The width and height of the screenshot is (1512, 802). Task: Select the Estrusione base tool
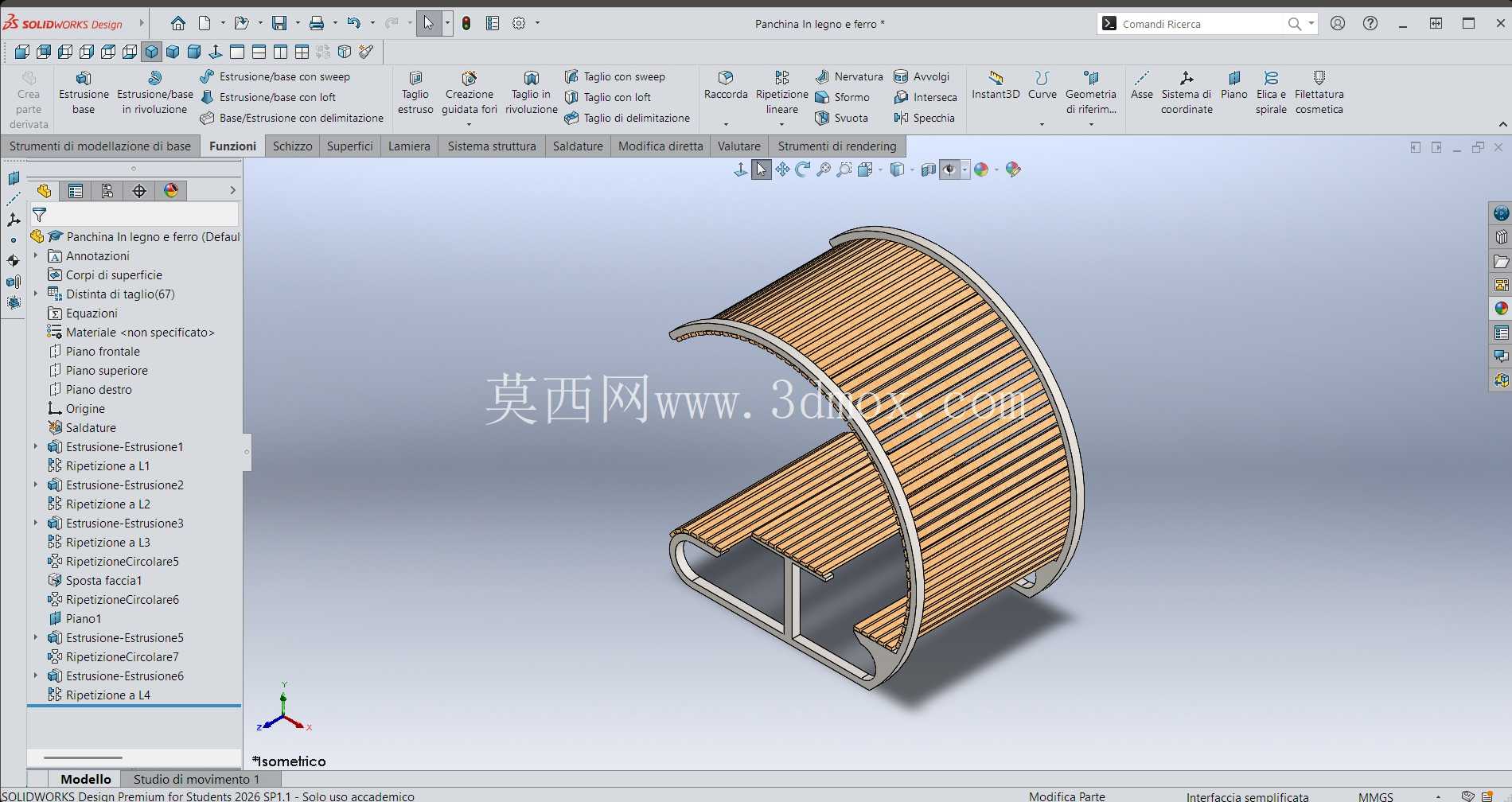pyautogui.click(x=84, y=93)
